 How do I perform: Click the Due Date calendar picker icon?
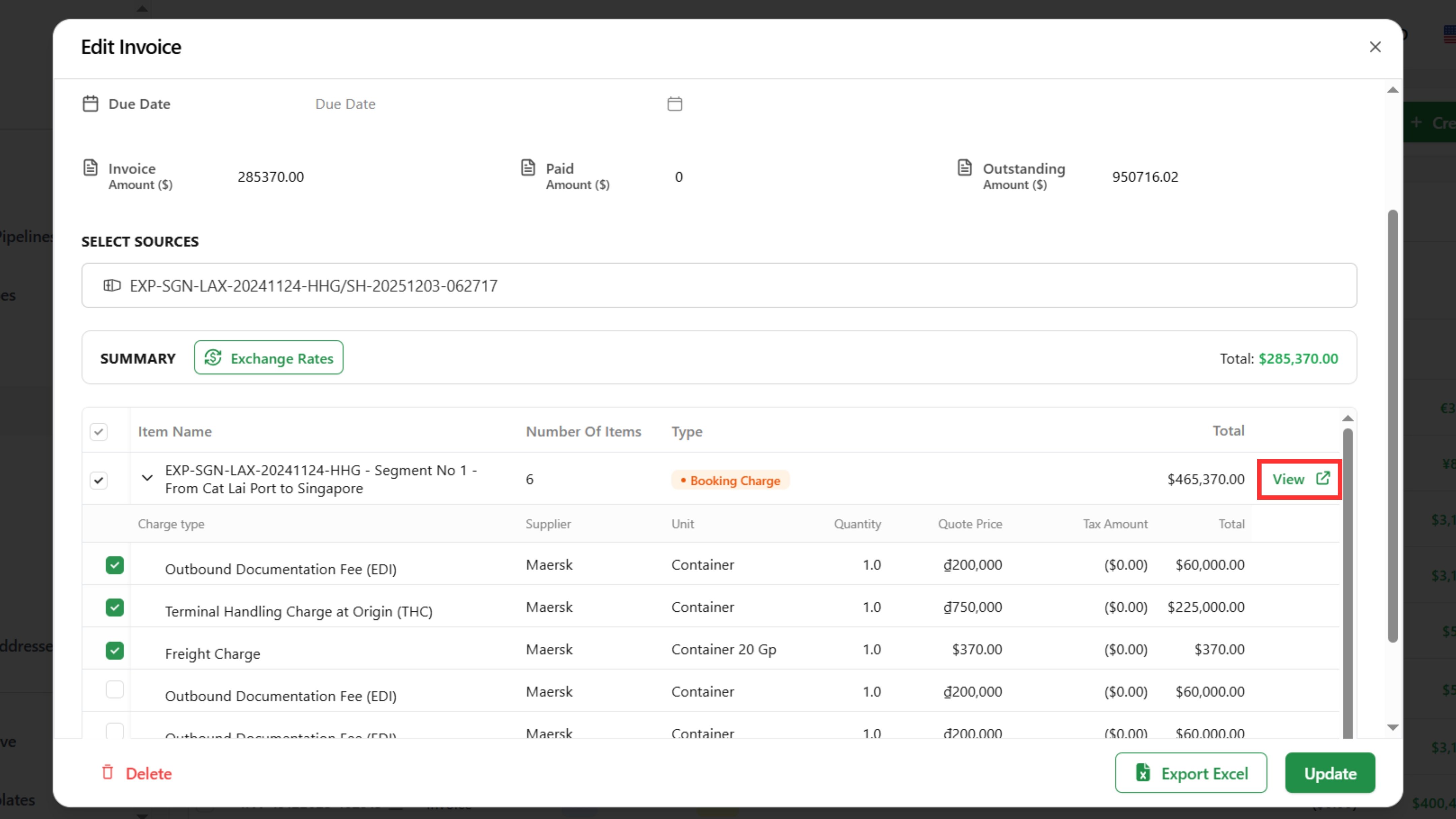click(x=674, y=104)
